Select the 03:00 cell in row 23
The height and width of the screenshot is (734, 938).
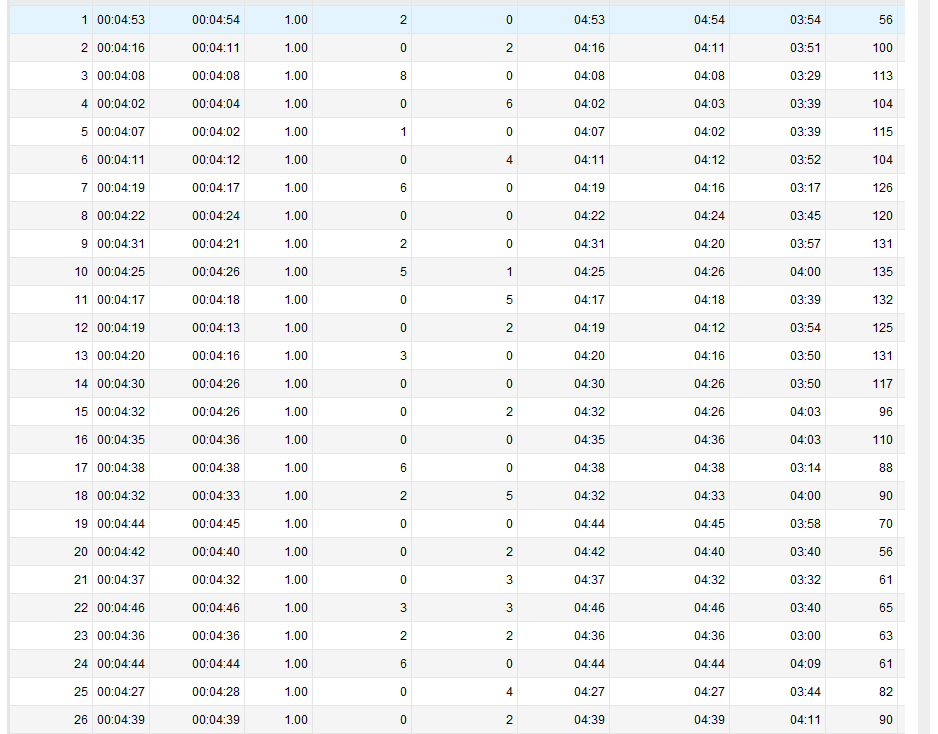coord(805,636)
